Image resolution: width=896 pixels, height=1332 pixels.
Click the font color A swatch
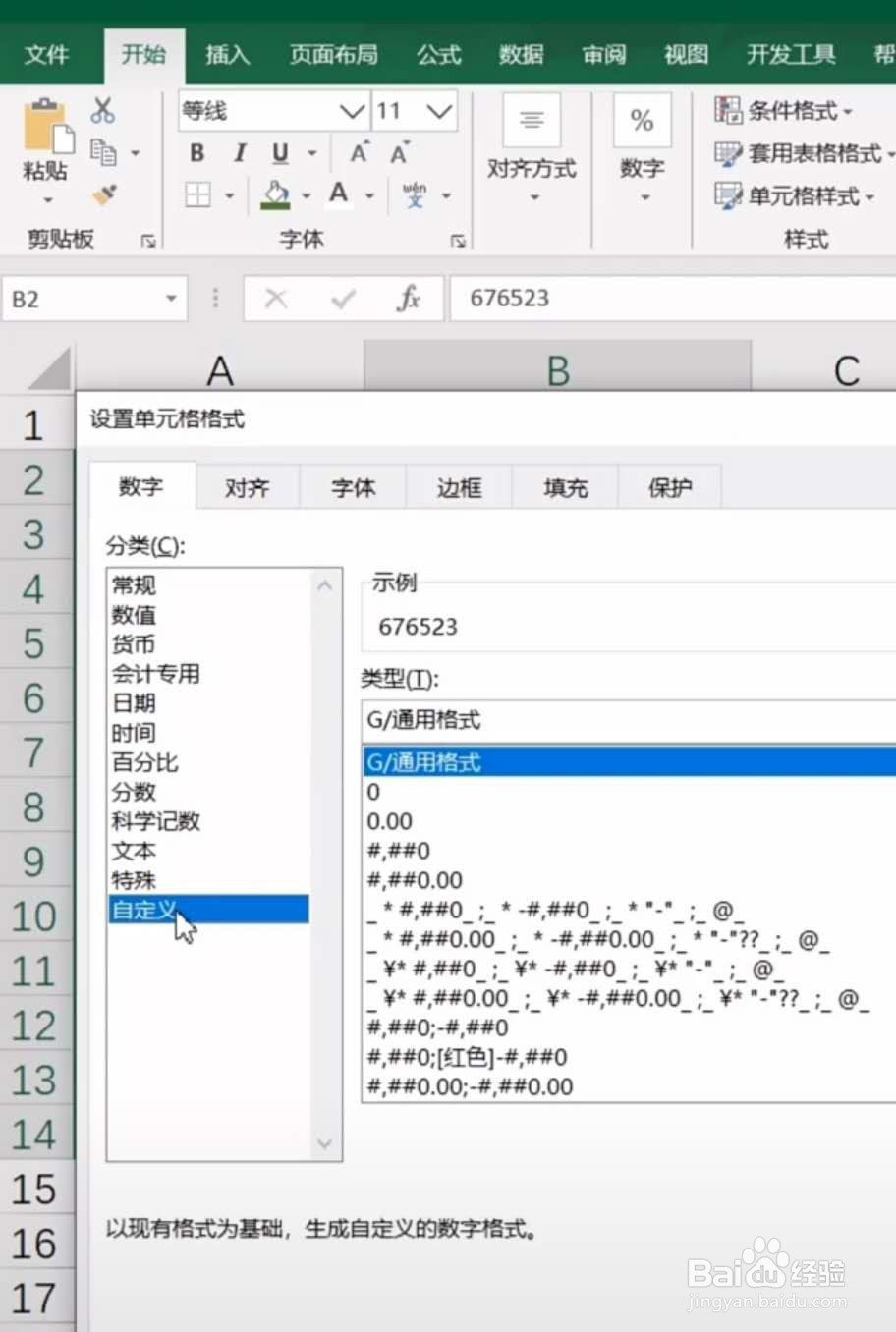coord(337,194)
